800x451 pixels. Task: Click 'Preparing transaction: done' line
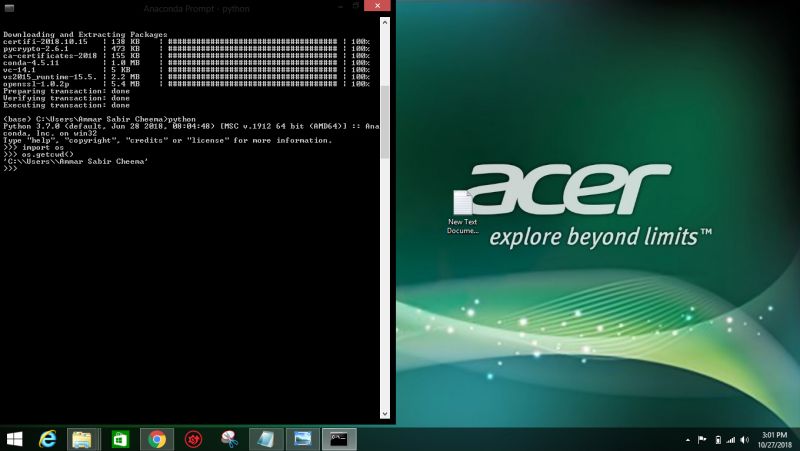click(66, 91)
